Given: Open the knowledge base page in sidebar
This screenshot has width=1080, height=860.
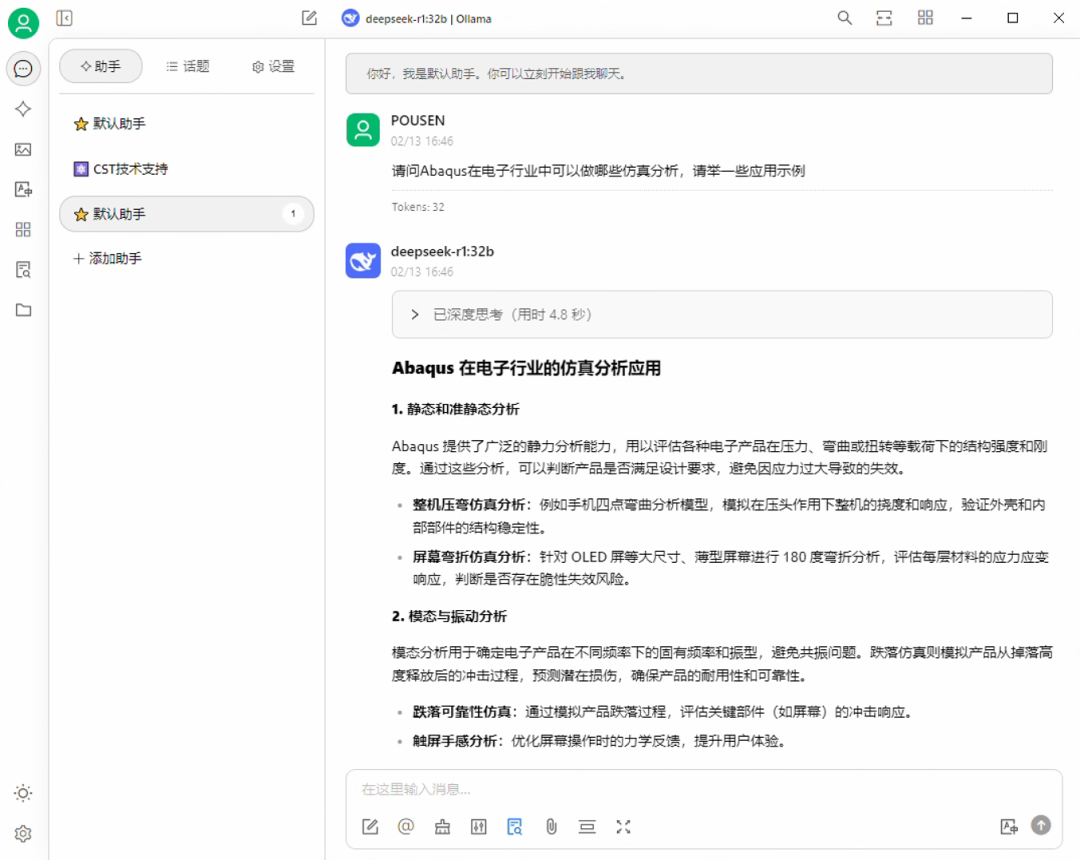Looking at the screenshot, I should coord(23,269).
